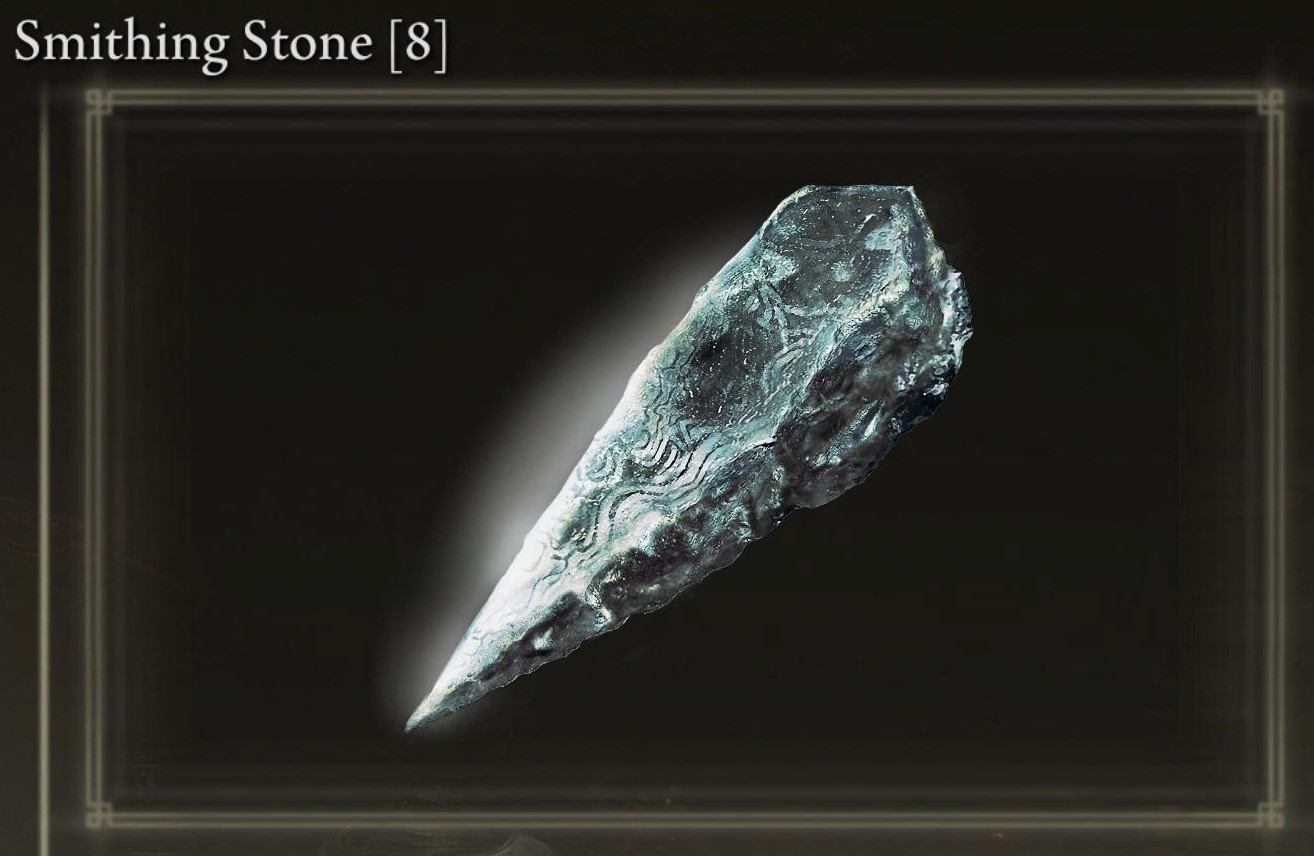Click the top horizontal border of the frame
This screenshot has width=1314, height=856.
(x=684, y=98)
